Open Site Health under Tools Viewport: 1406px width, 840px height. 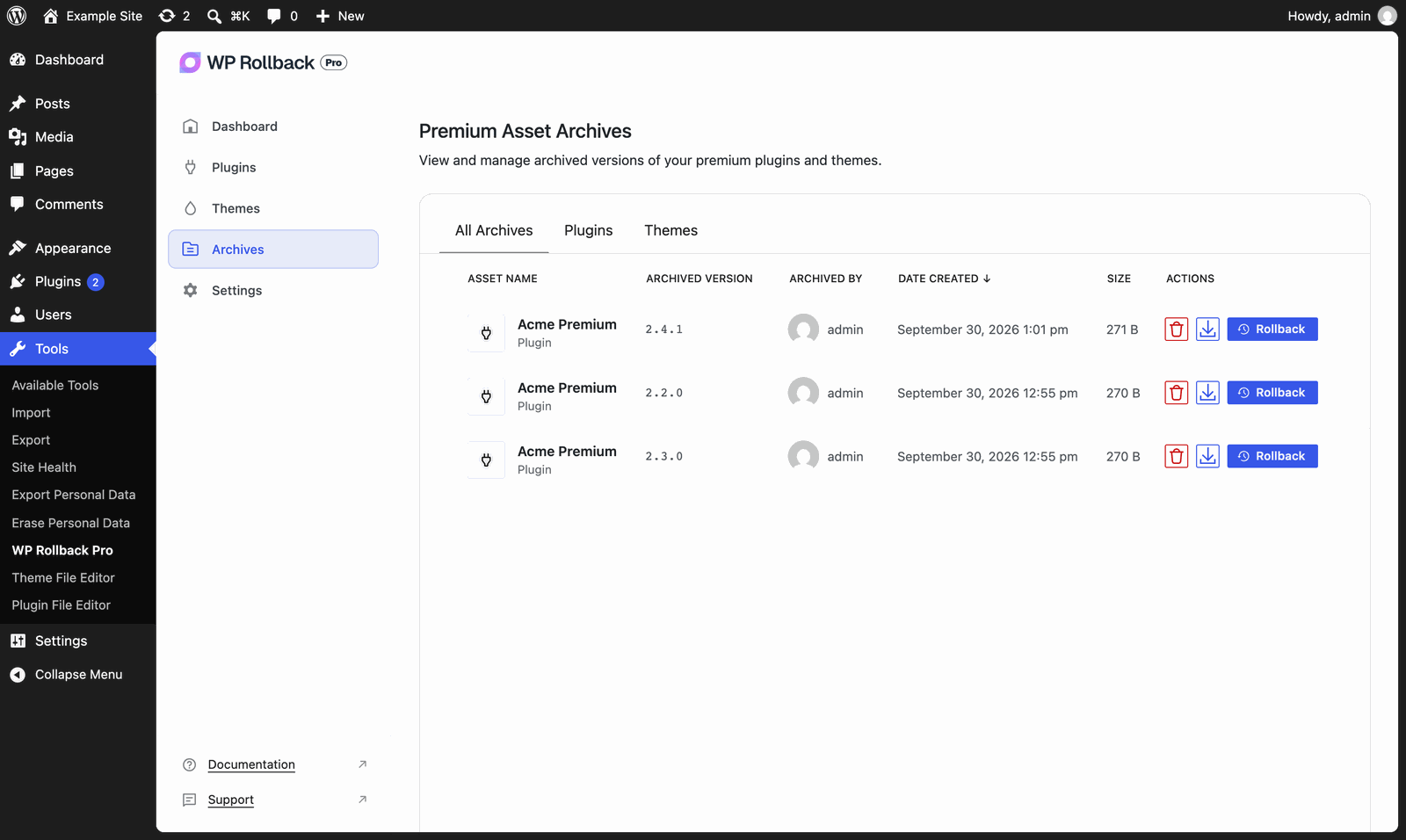pos(44,467)
